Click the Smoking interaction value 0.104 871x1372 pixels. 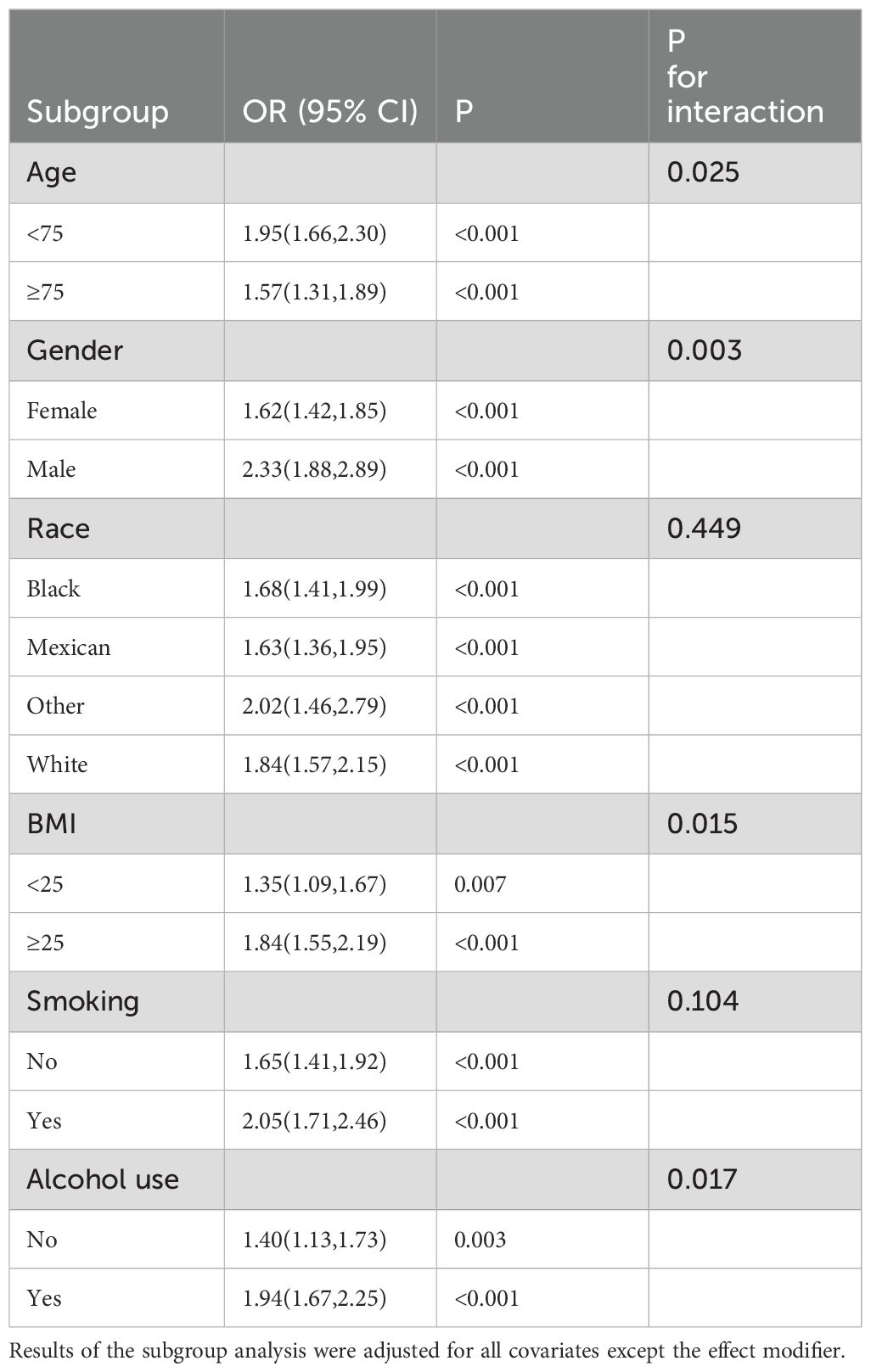click(703, 1001)
